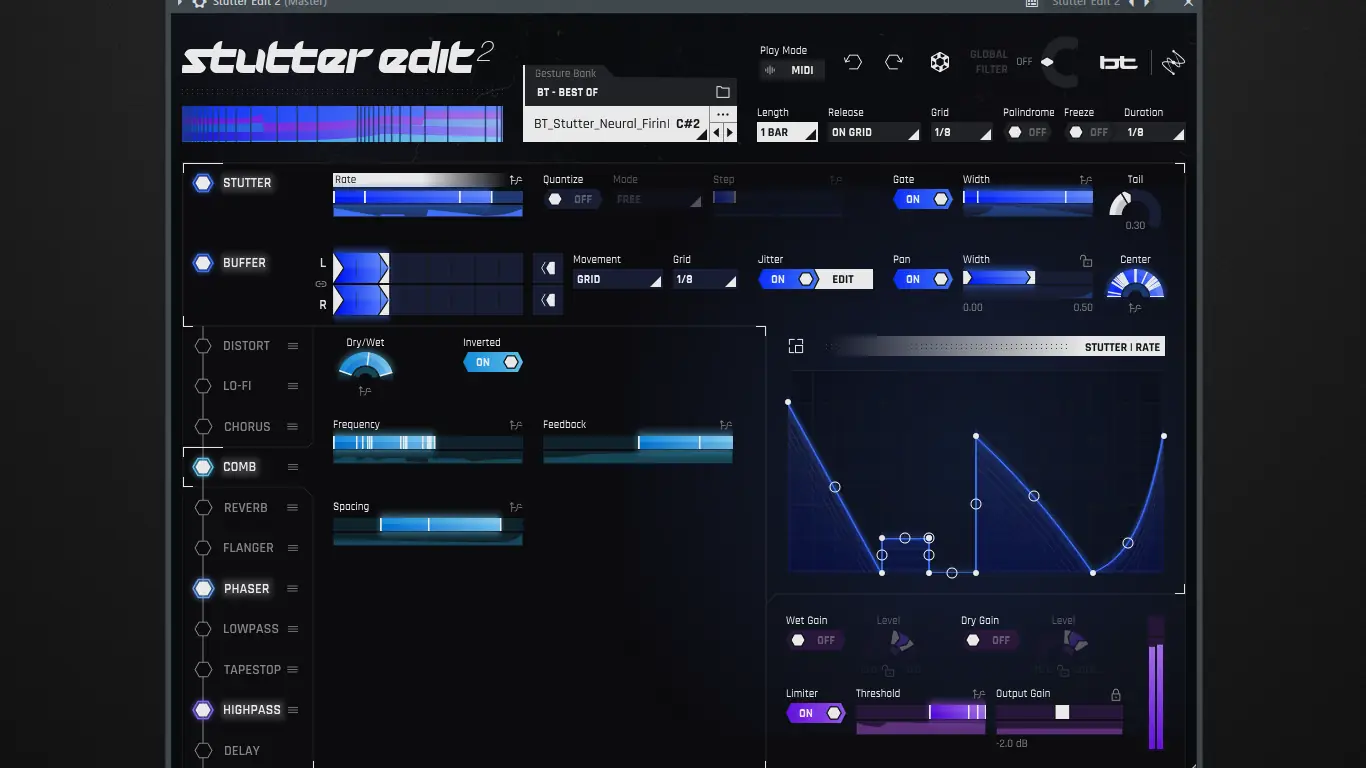Turn off the Jitter ON switch

pos(788,279)
